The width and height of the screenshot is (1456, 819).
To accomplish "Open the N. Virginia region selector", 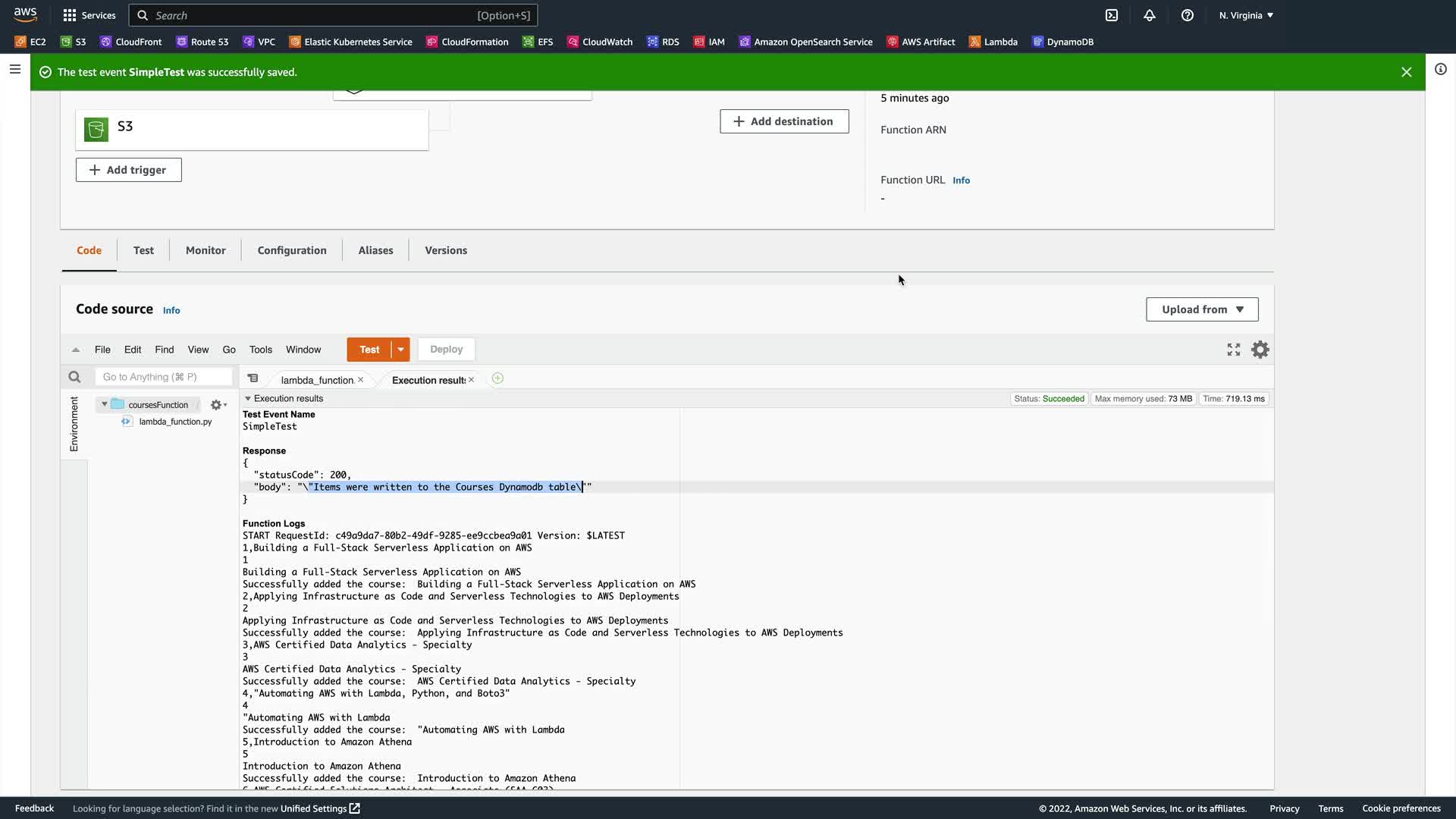I will (1246, 15).
